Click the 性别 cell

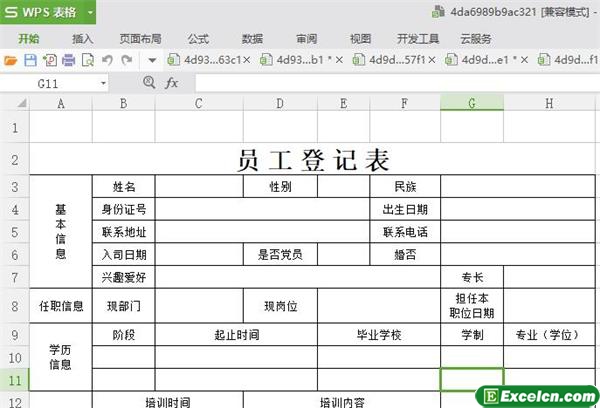click(280, 187)
